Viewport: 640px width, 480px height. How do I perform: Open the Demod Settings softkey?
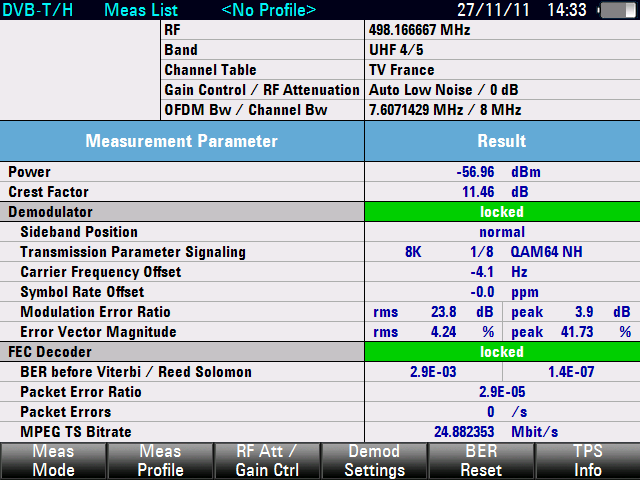pos(374,461)
